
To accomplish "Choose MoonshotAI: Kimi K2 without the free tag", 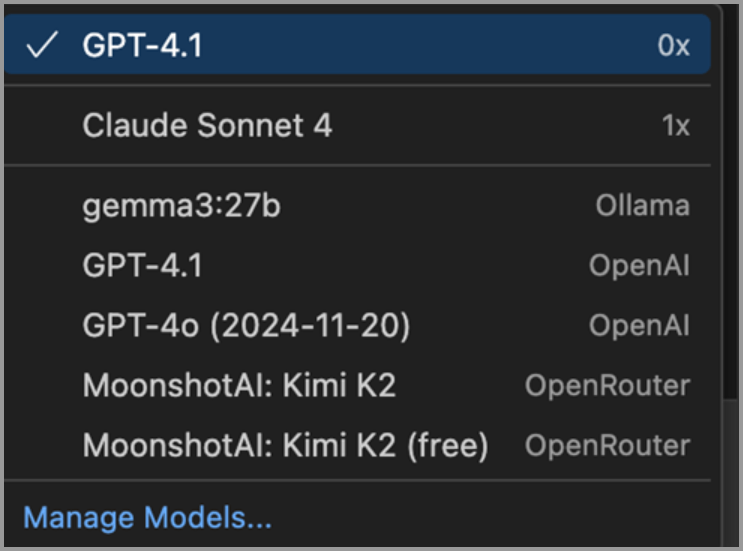I will 239,385.
